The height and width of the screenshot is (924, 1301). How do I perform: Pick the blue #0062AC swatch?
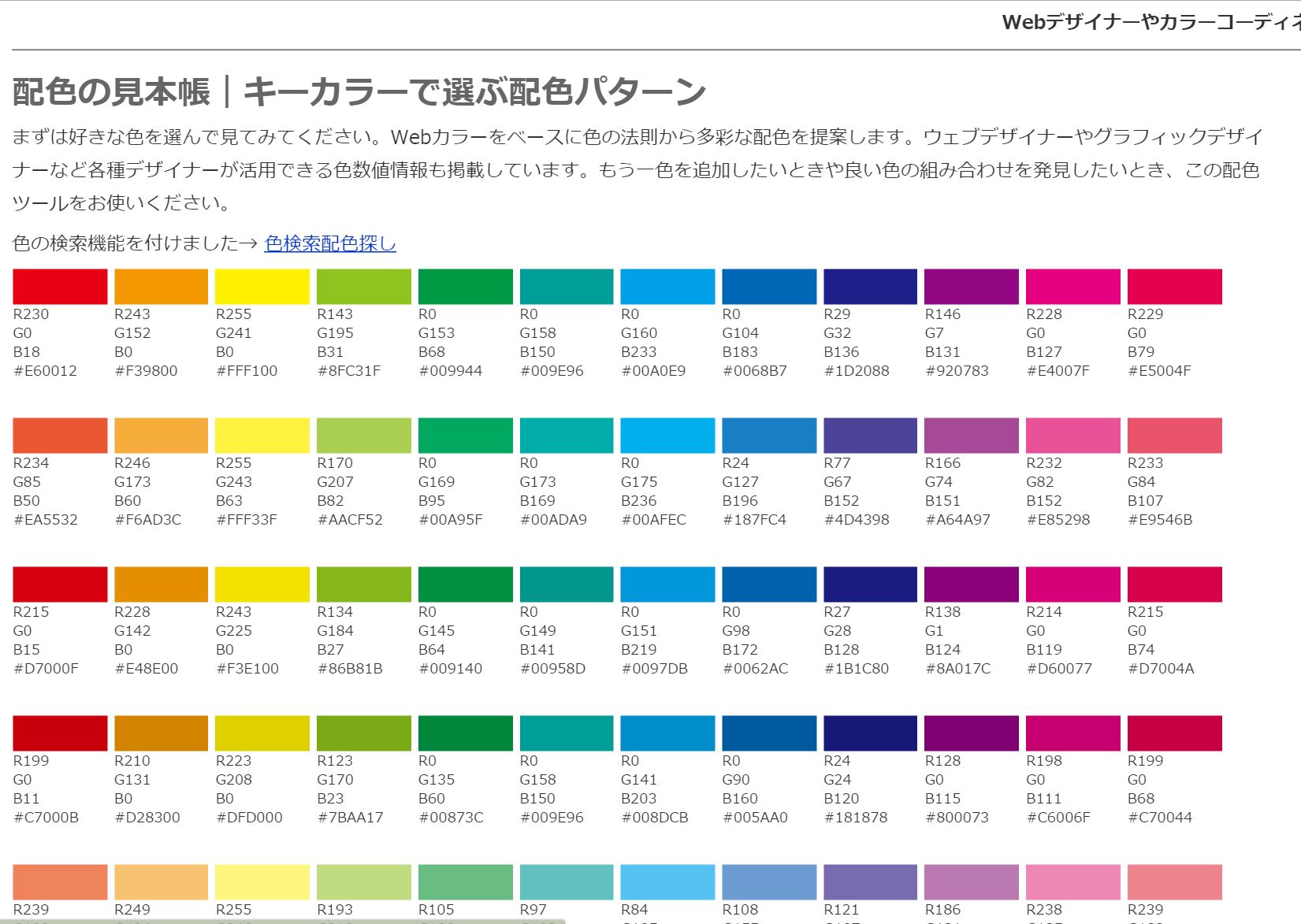tap(769, 584)
